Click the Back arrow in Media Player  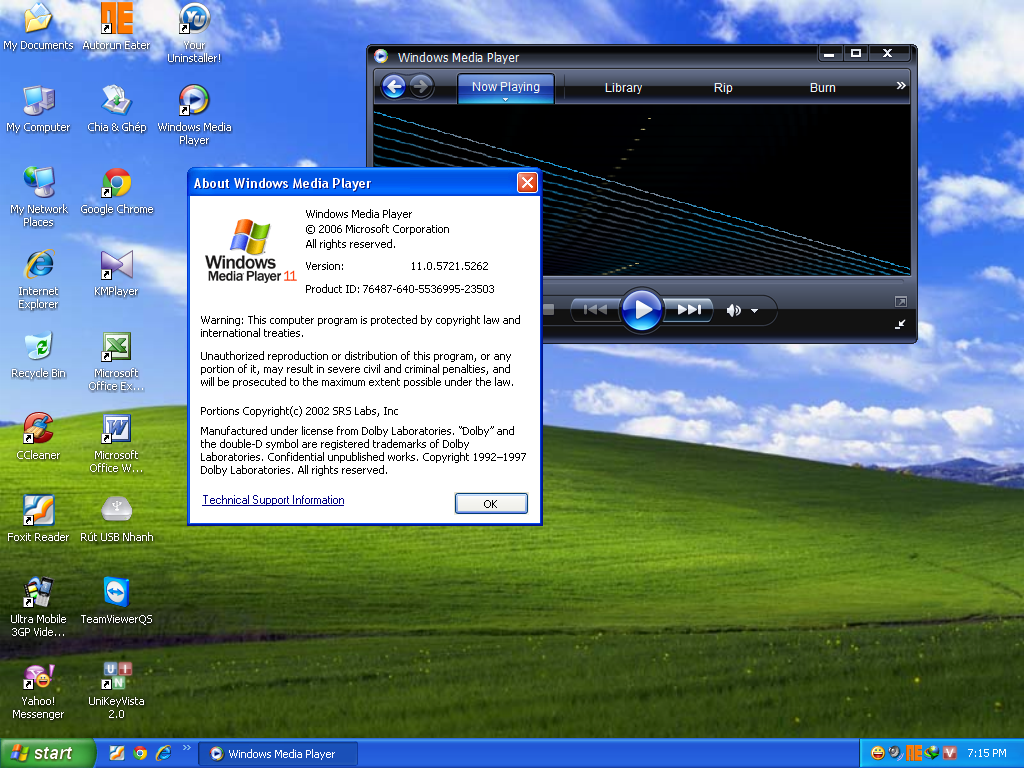[394, 87]
